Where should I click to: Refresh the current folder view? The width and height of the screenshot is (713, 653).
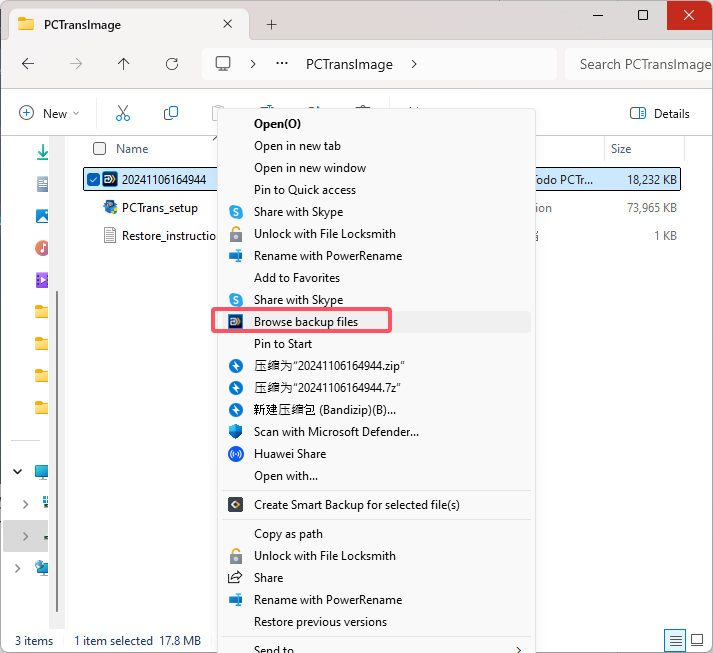tap(171, 64)
